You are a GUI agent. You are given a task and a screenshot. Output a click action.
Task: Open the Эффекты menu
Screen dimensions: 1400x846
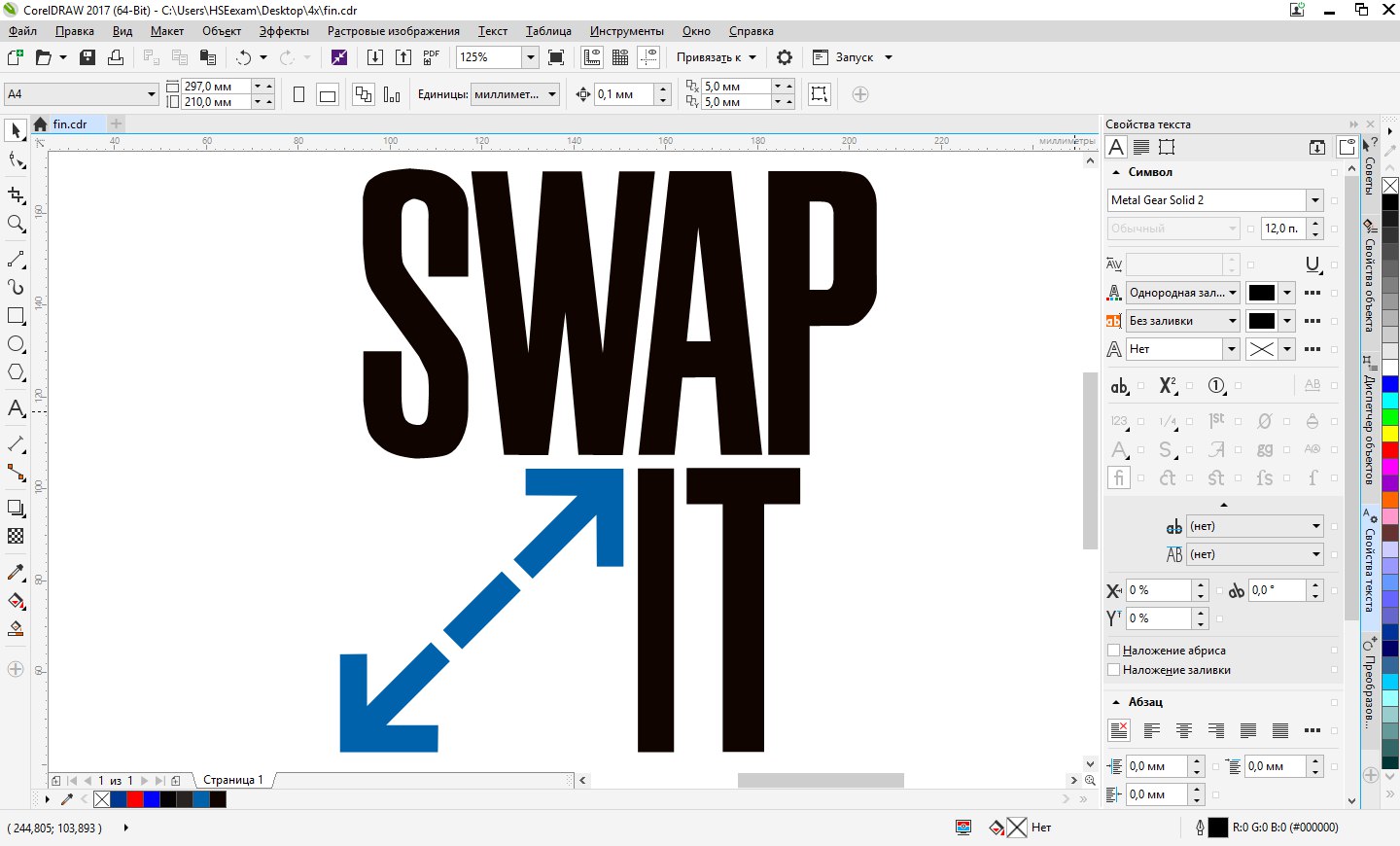coord(284,31)
